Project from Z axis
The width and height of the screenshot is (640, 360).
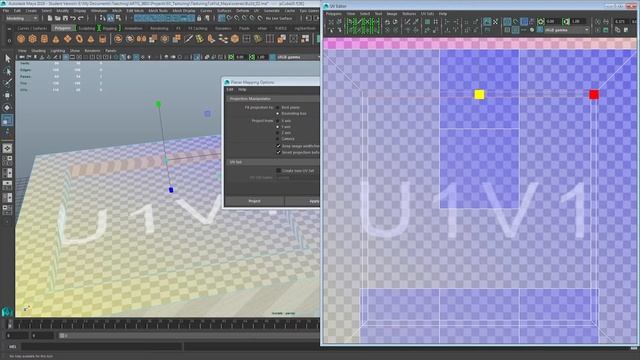pyautogui.click(x=278, y=133)
